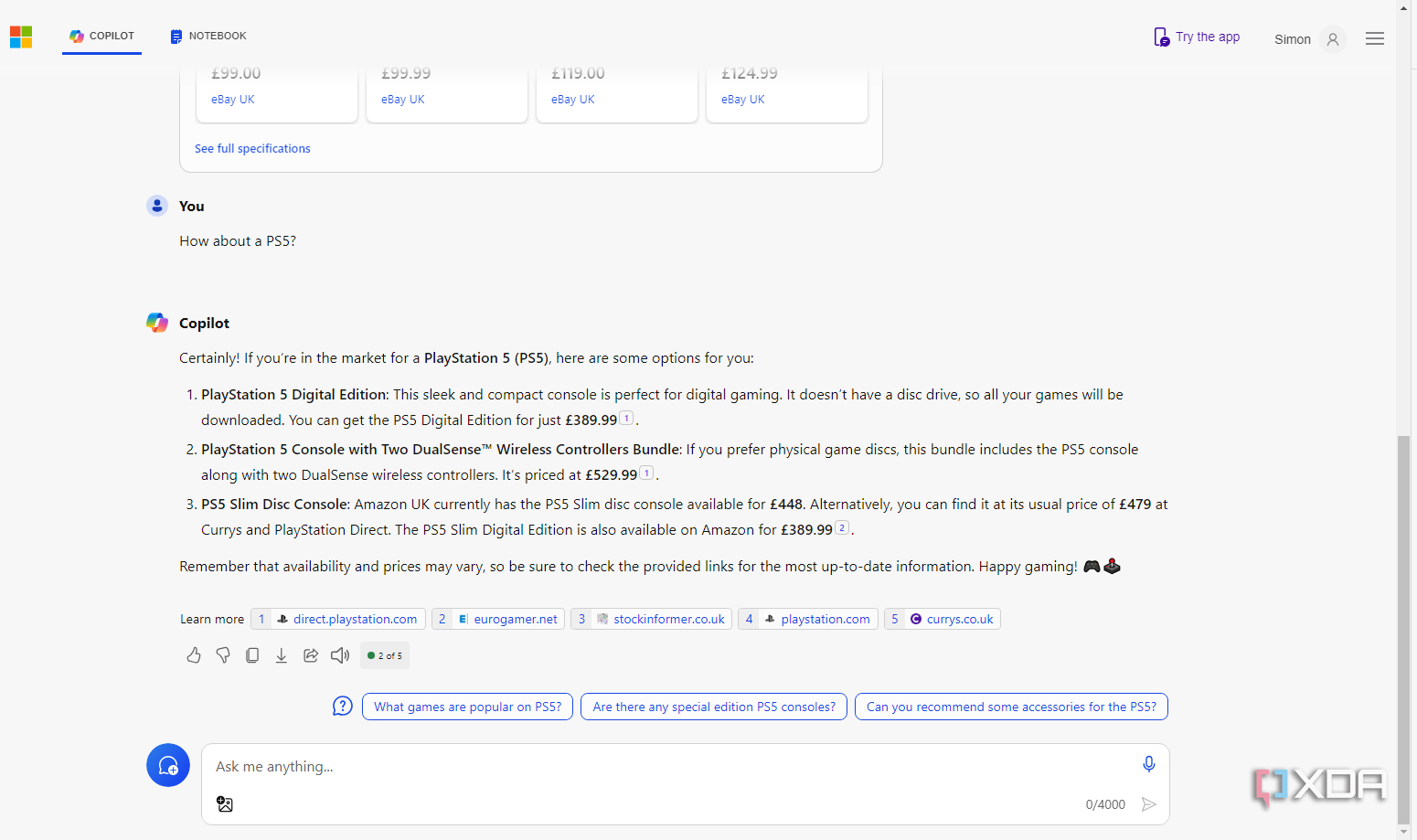Click the add image icon
The image size is (1417, 840).
pos(225,804)
